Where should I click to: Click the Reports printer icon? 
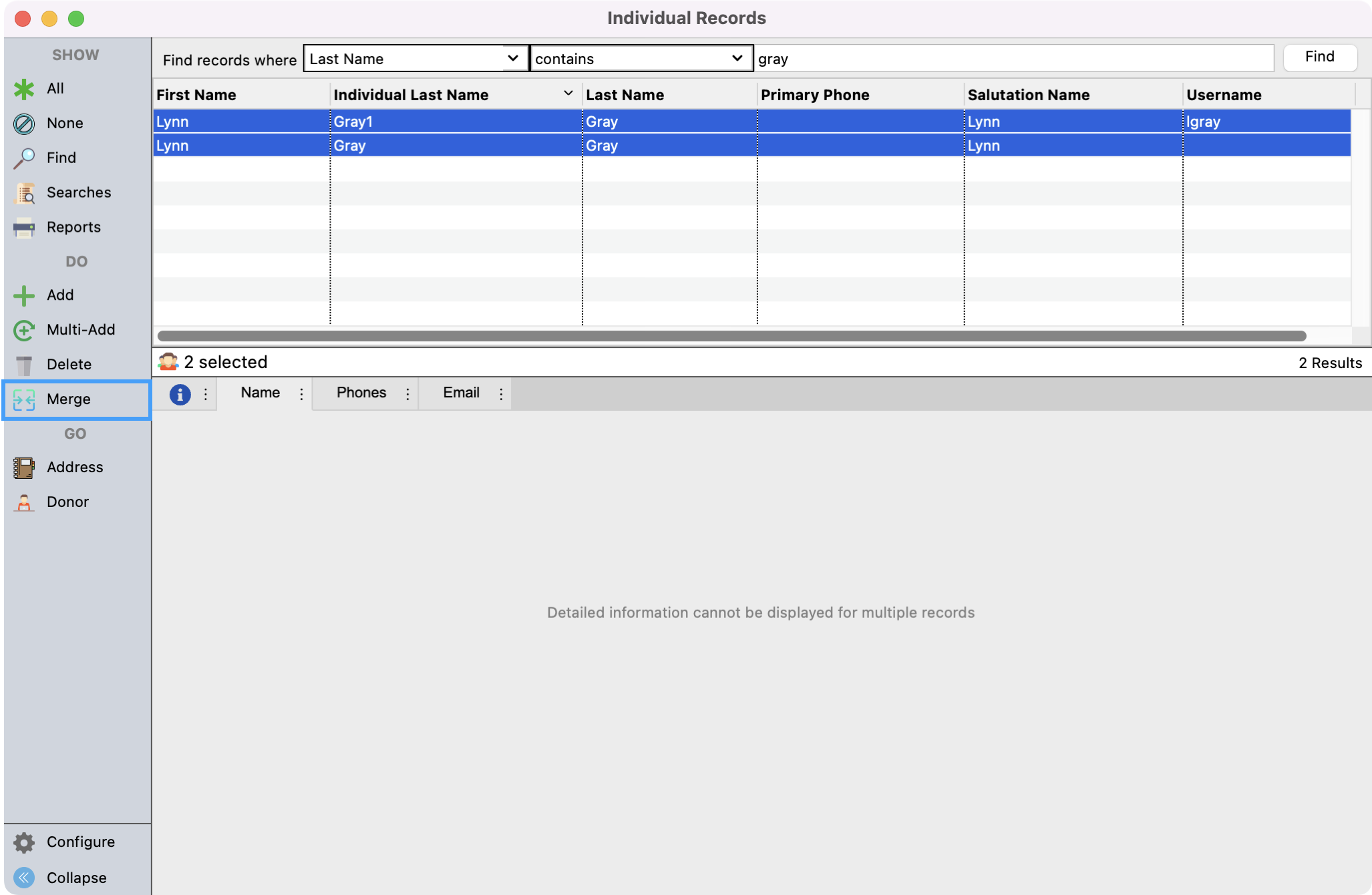click(x=24, y=228)
